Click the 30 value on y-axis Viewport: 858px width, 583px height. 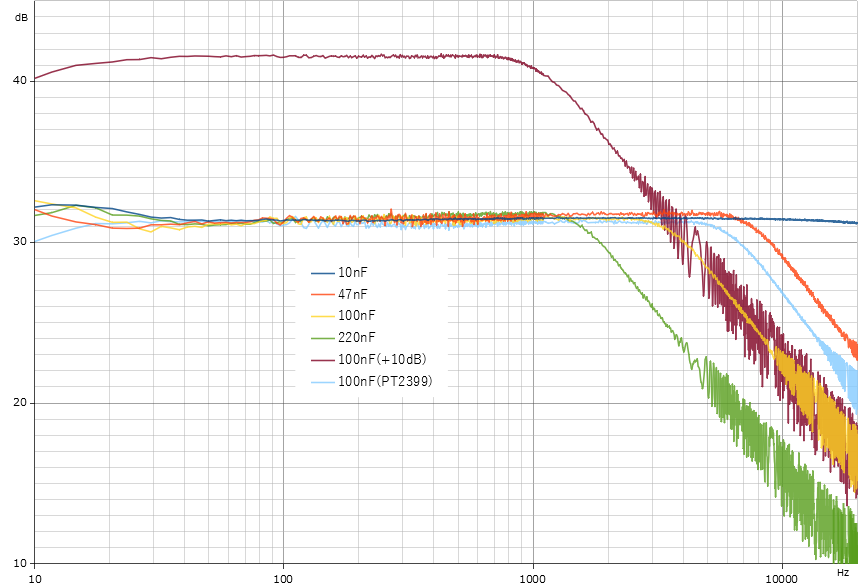click(x=20, y=241)
